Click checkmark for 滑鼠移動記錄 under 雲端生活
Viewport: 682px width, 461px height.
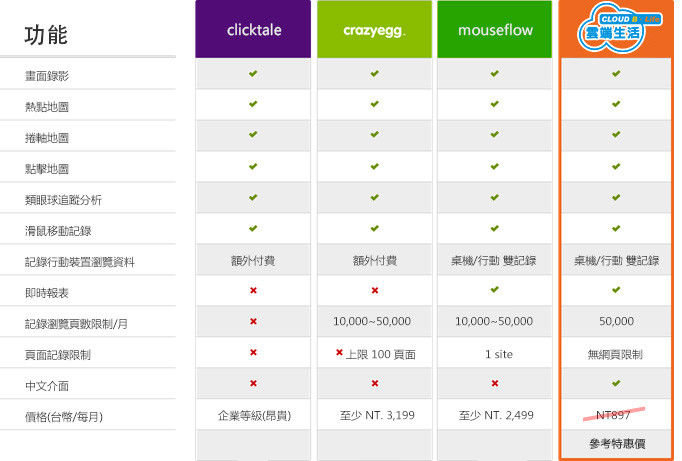coord(616,228)
